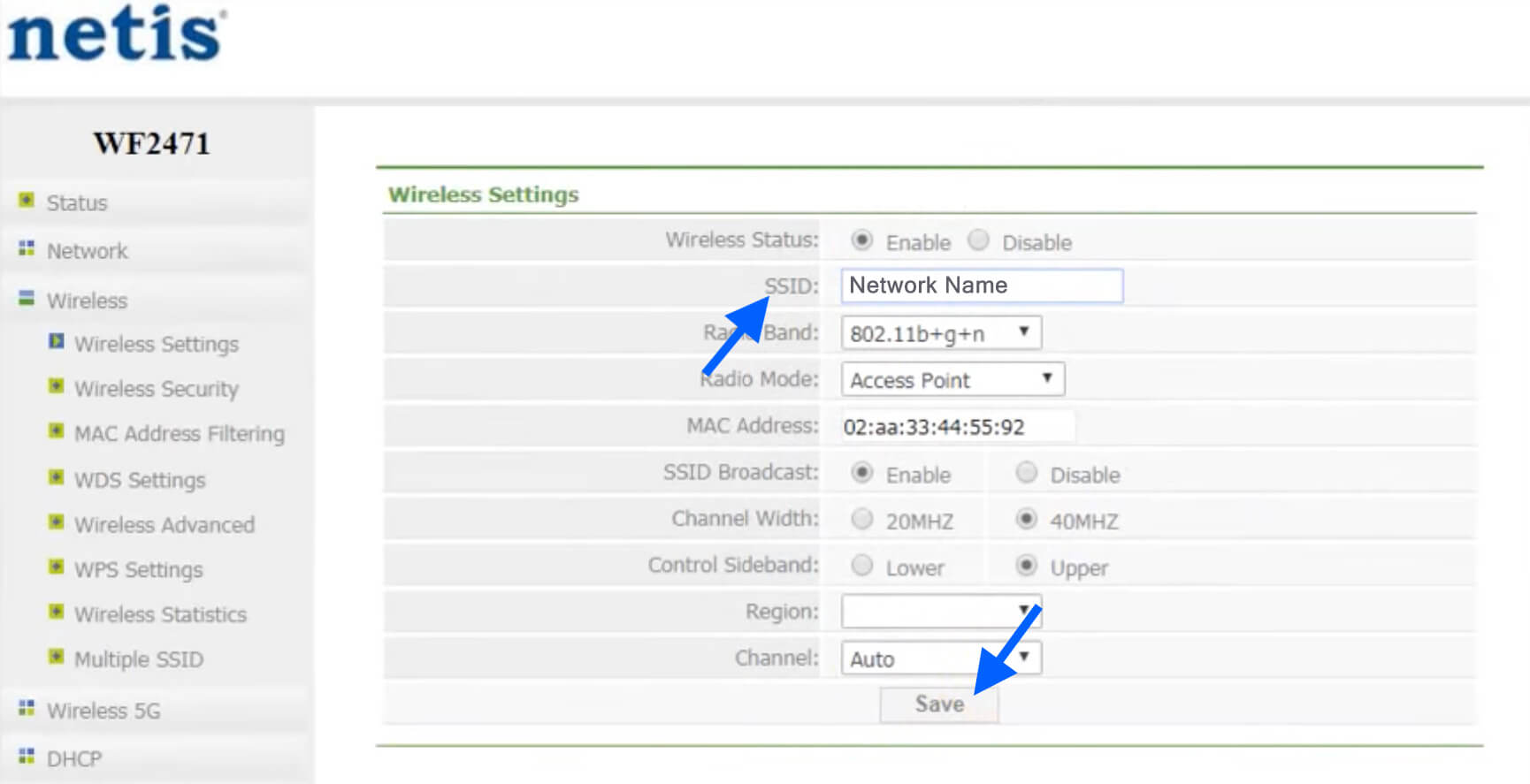
Task: Click the Save button
Action: pyautogui.click(x=939, y=704)
